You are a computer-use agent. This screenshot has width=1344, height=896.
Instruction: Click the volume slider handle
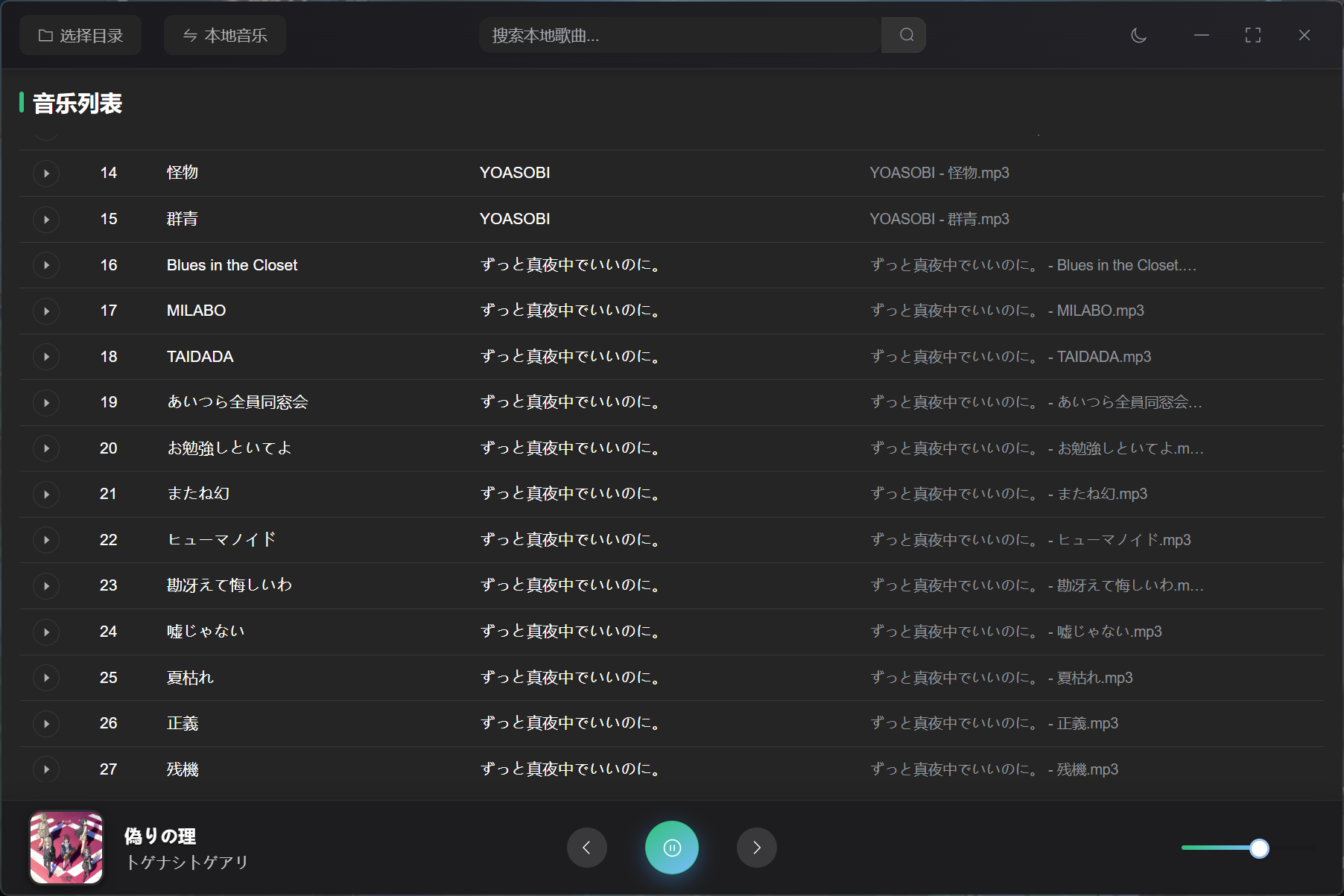[x=1259, y=848]
